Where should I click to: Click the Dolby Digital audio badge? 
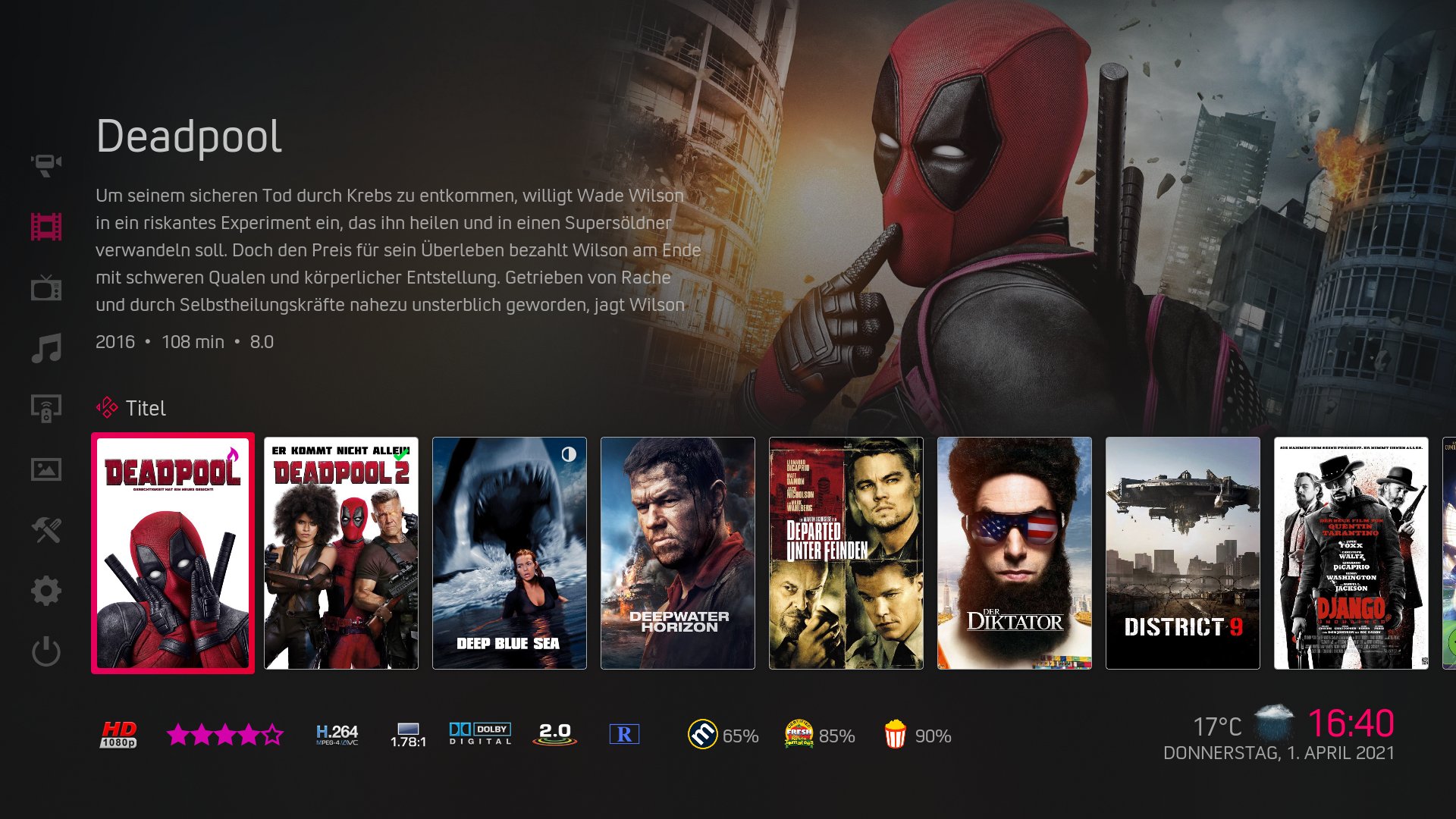[480, 733]
